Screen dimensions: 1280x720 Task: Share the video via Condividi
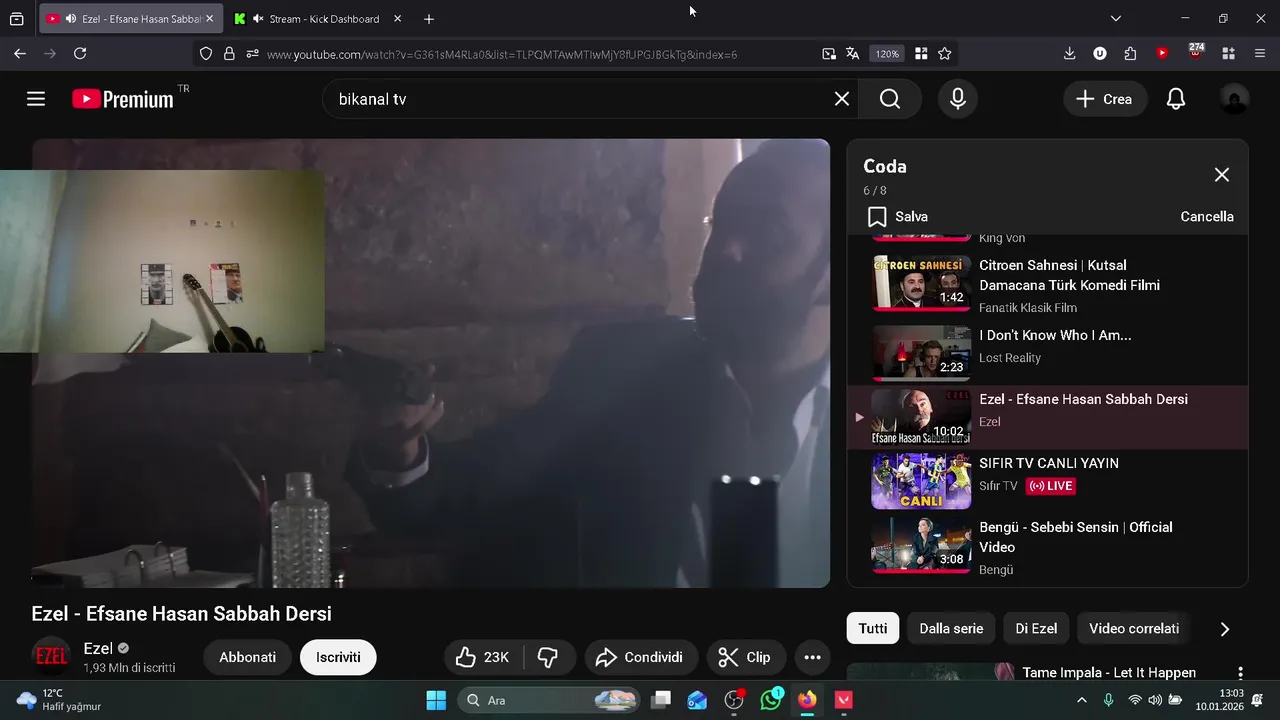pyautogui.click(x=640, y=657)
